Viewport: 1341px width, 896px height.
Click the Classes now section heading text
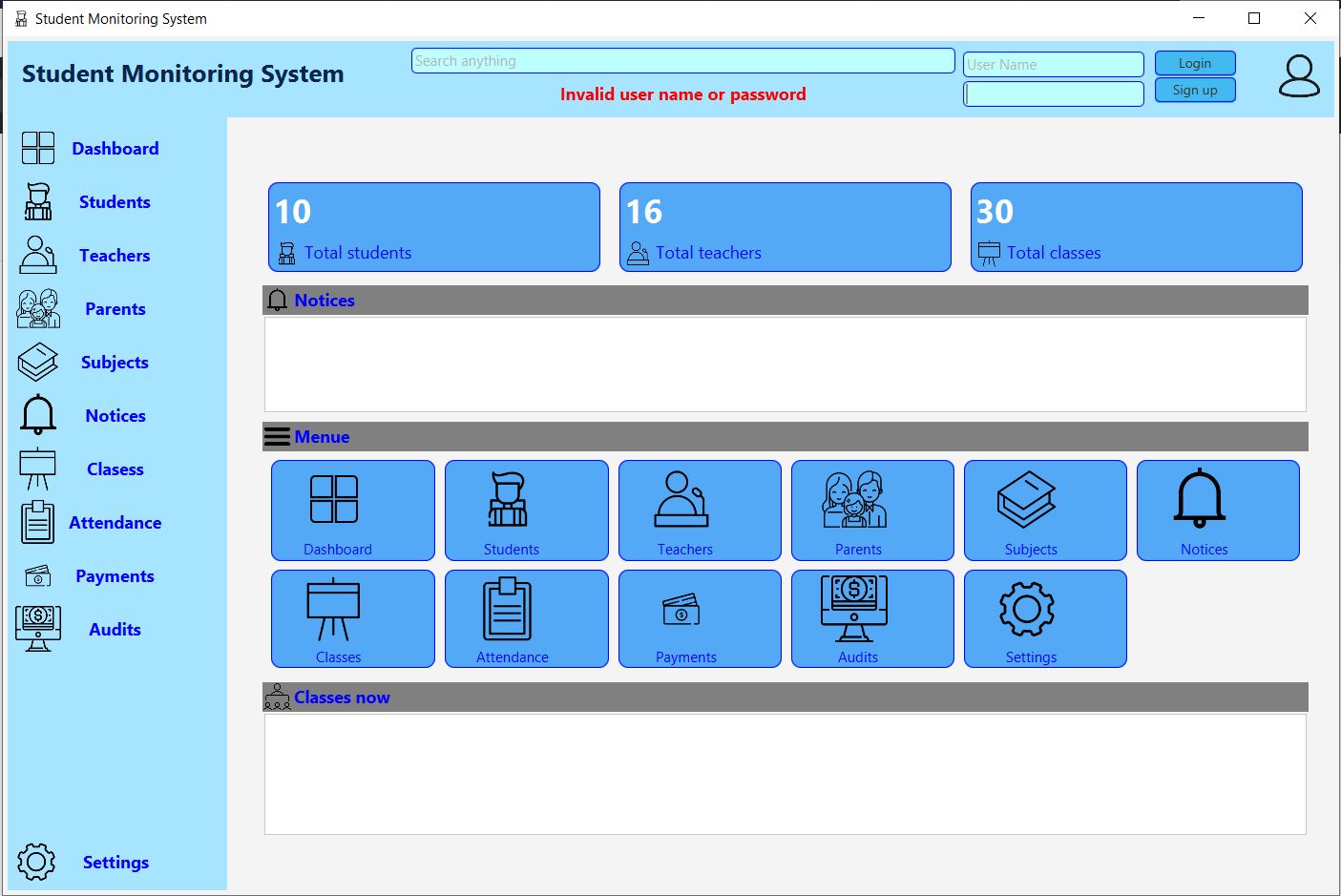pos(342,698)
